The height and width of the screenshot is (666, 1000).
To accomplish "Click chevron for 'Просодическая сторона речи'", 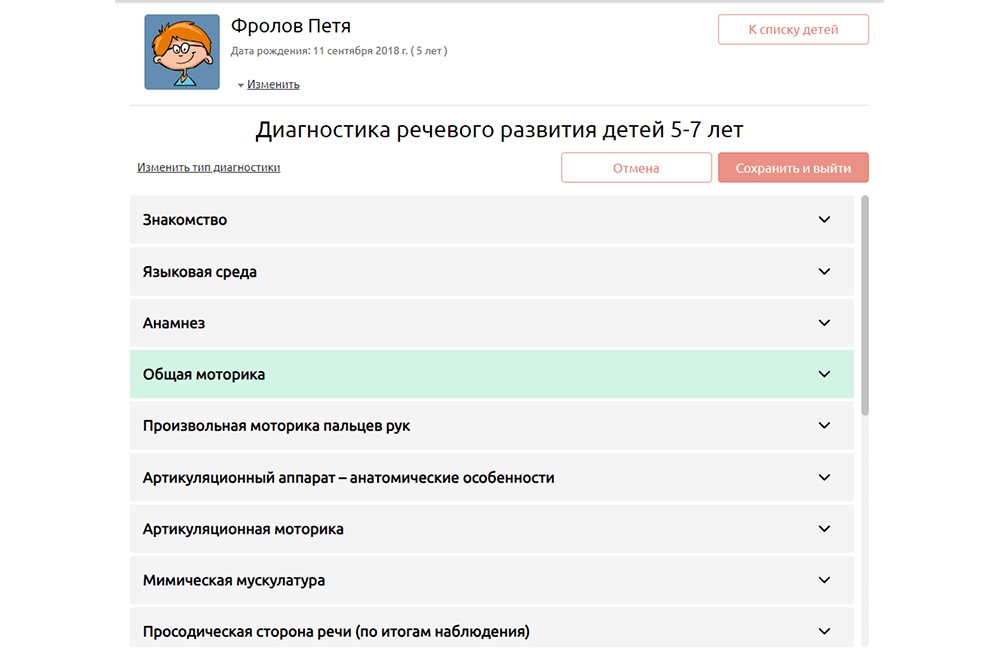I will coord(824,632).
